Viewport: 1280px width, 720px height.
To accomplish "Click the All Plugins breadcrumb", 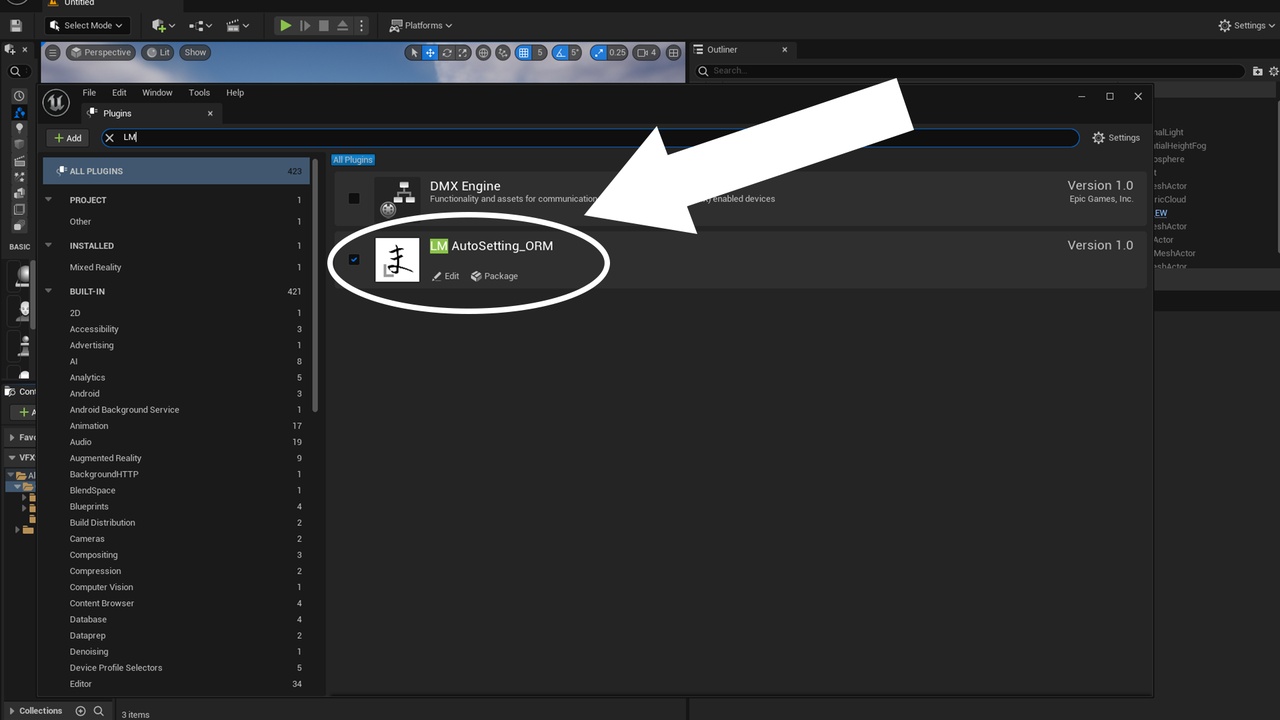I will pos(353,160).
